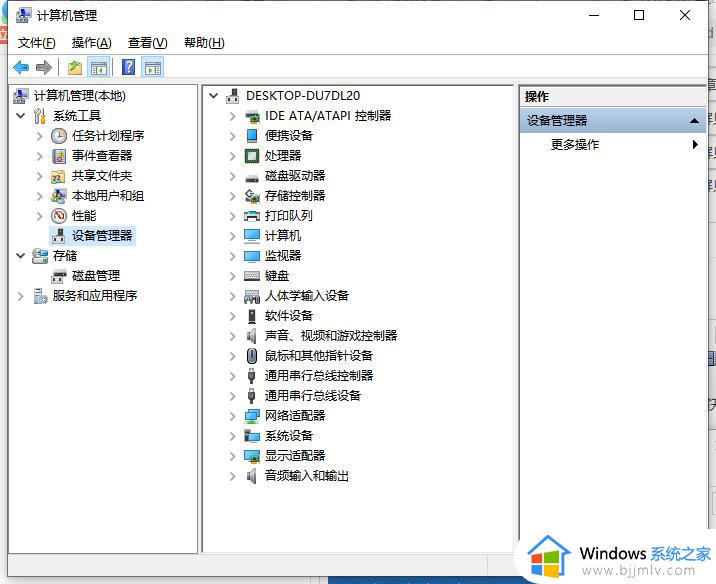Click the Up one level folder icon
This screenshot has width=716, height=584.
pyautogui.click(x=74, y=68)
